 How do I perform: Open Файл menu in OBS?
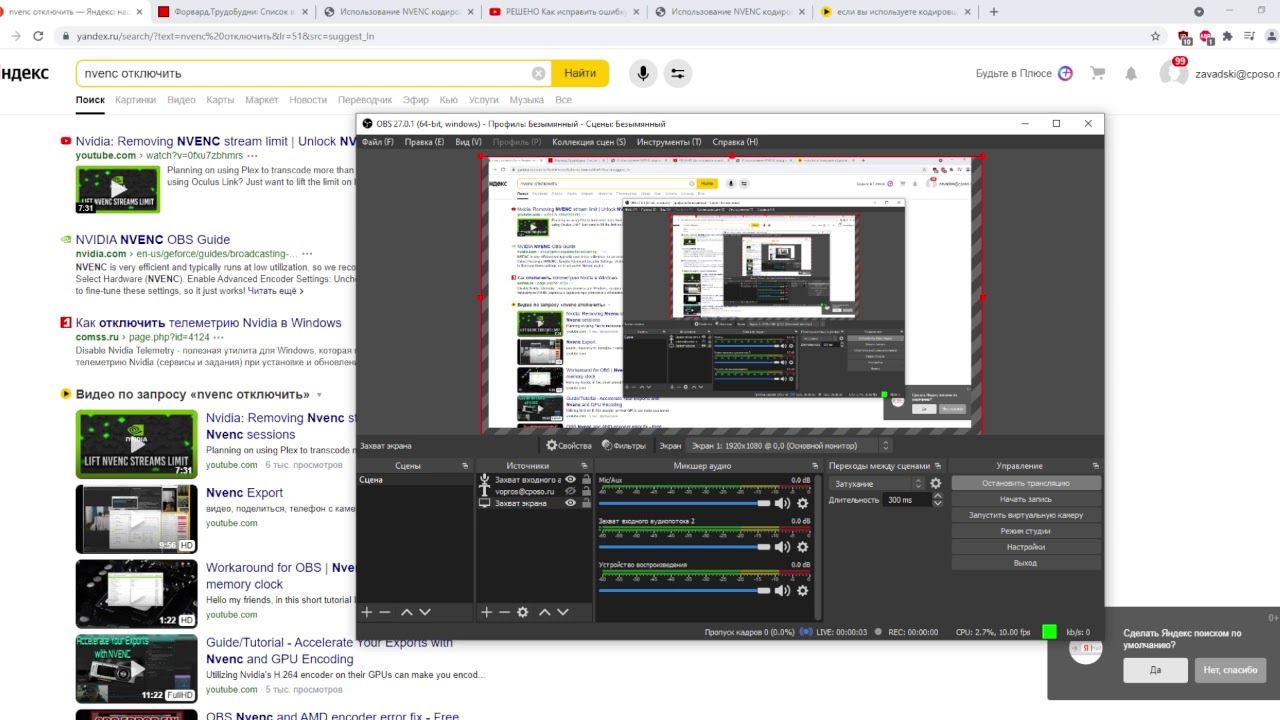pyautogui.click(x=378, y=142)
